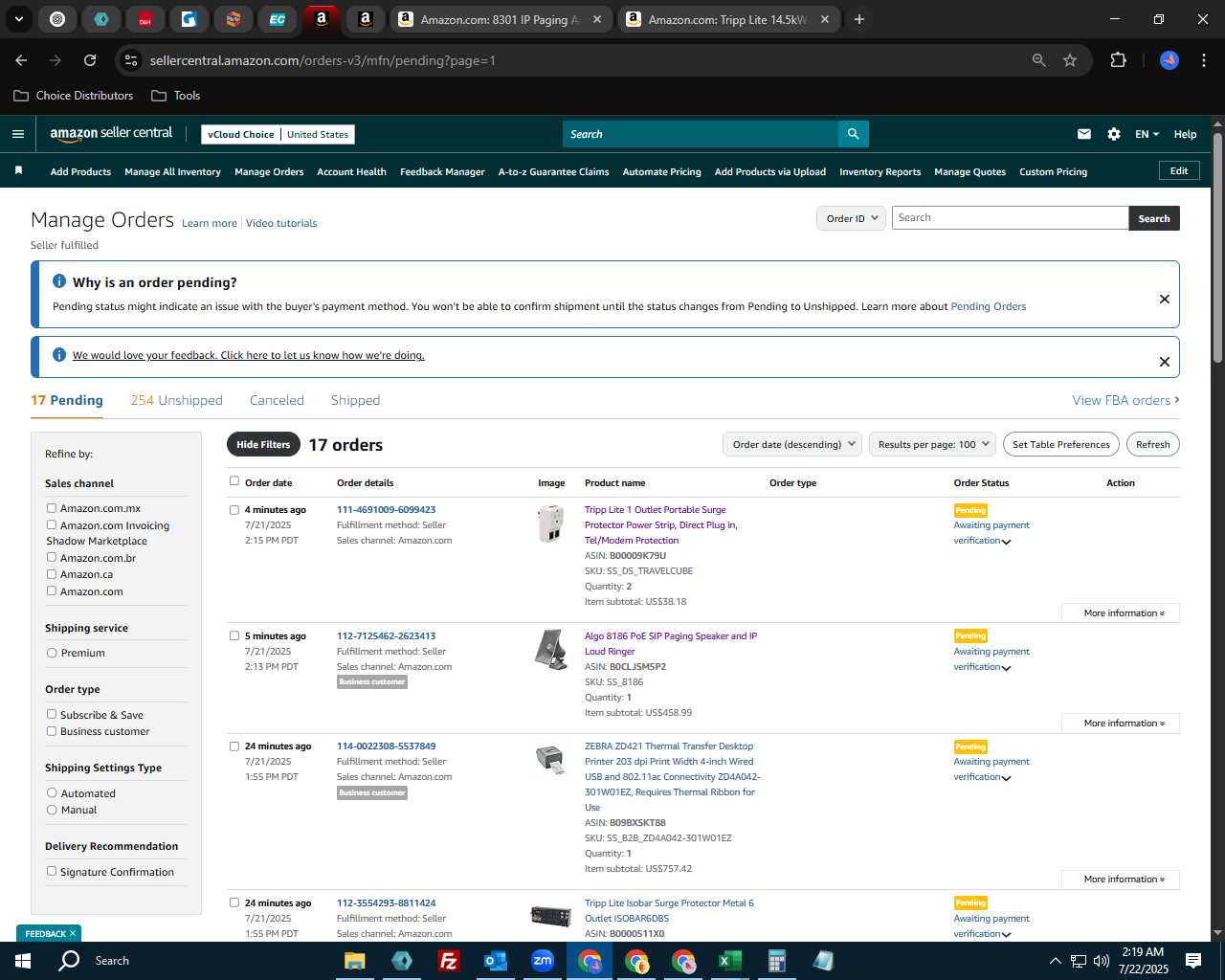Click the Hide Filters button

click(x=263, y=444)
